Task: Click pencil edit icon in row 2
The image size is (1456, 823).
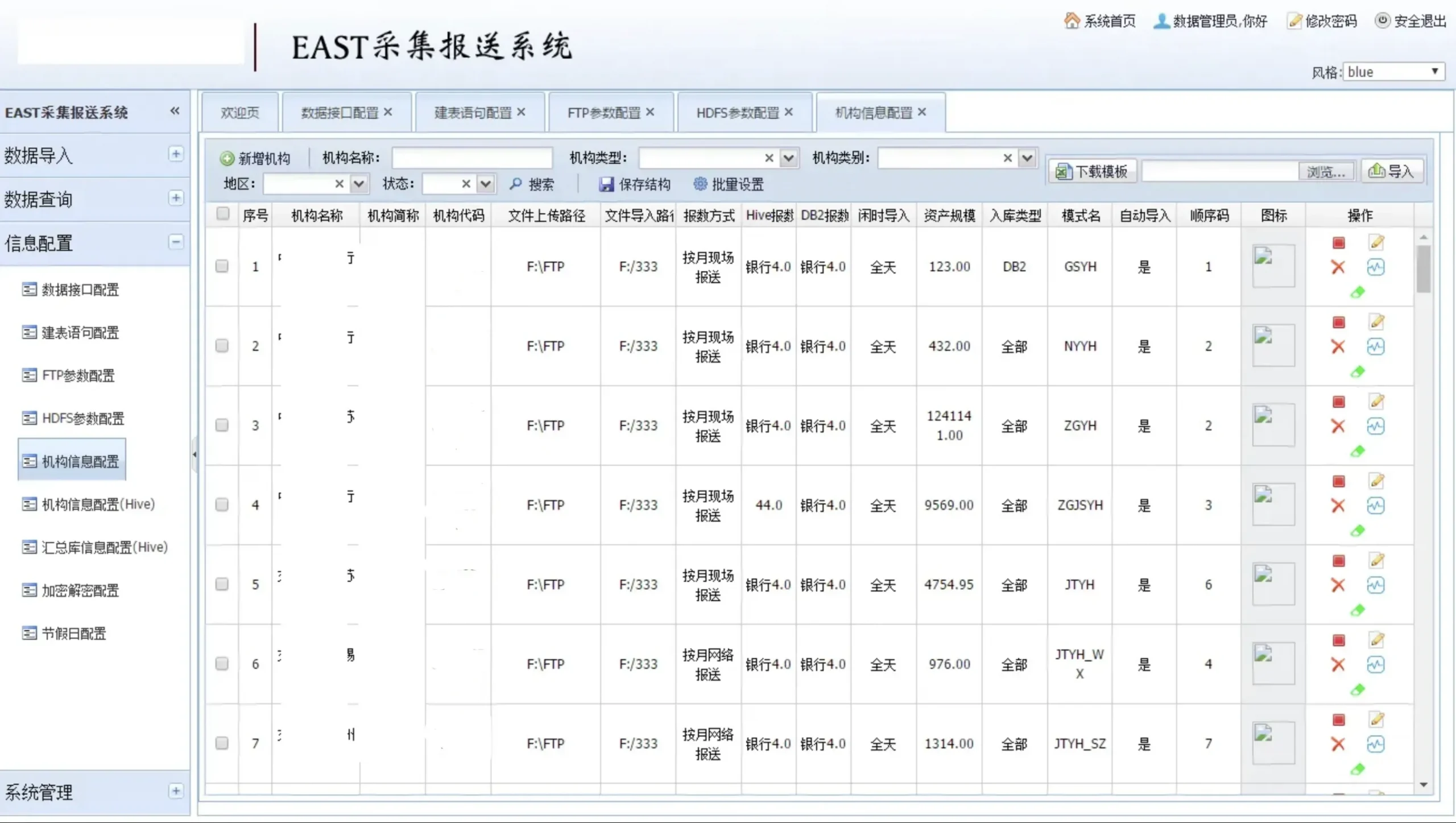Action: (1376, 322)
